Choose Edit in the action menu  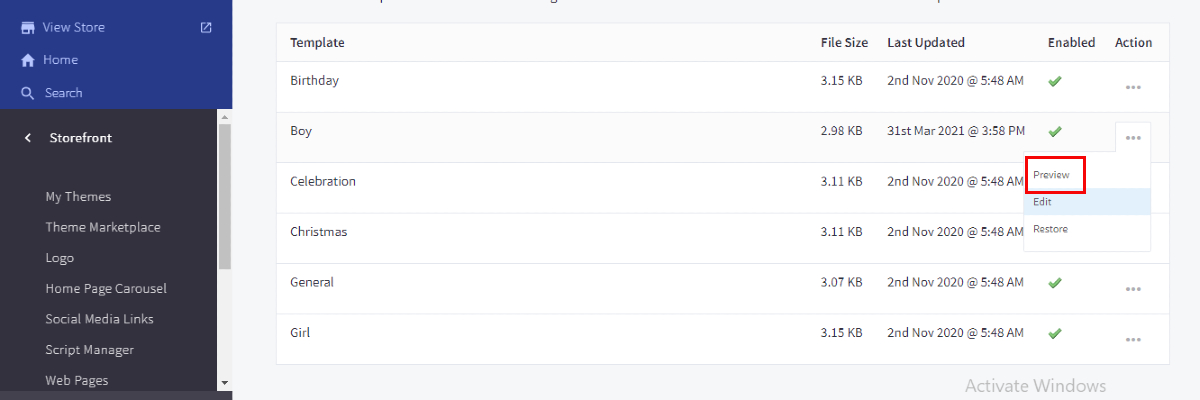[x=1042, y=202]
